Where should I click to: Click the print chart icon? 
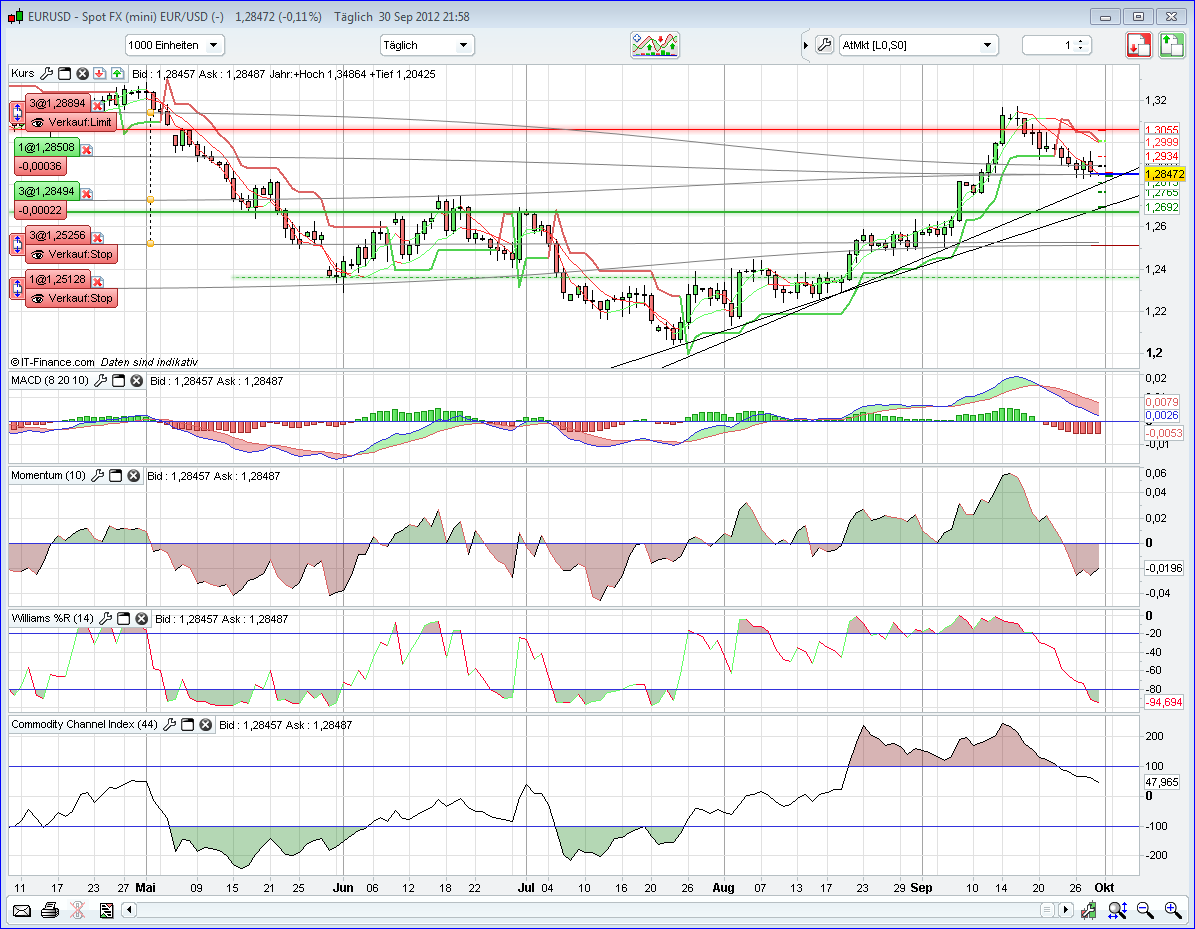pyautogui.click(x=49, y=910)
